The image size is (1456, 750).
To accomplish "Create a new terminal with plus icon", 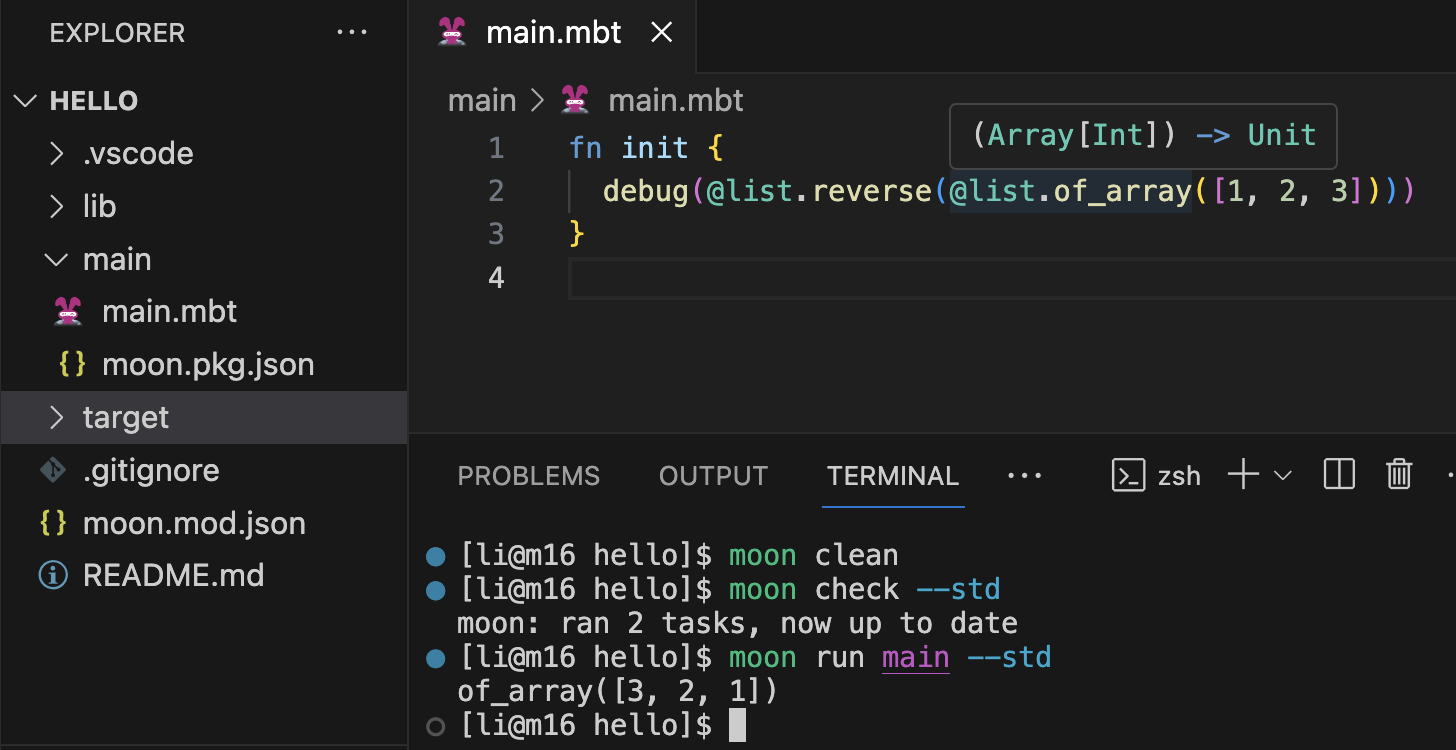I will coord(1242,475).
